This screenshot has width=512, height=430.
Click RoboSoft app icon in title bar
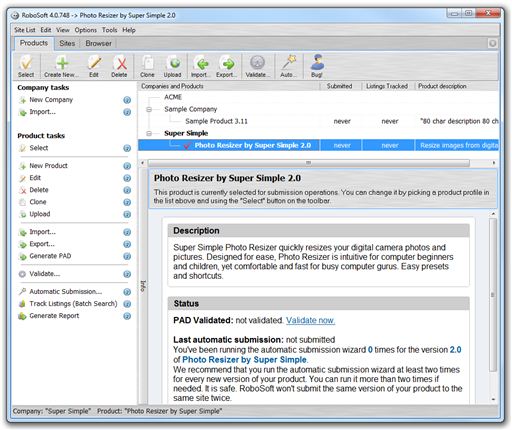(x=15, y=15)
